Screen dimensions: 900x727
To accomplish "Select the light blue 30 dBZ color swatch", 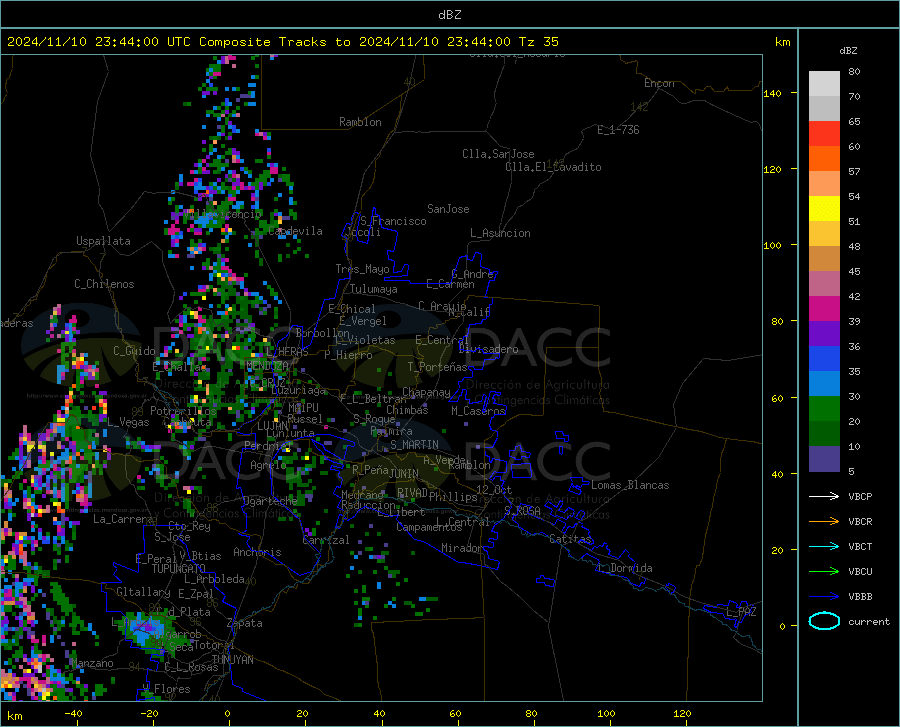I will 824,384.
